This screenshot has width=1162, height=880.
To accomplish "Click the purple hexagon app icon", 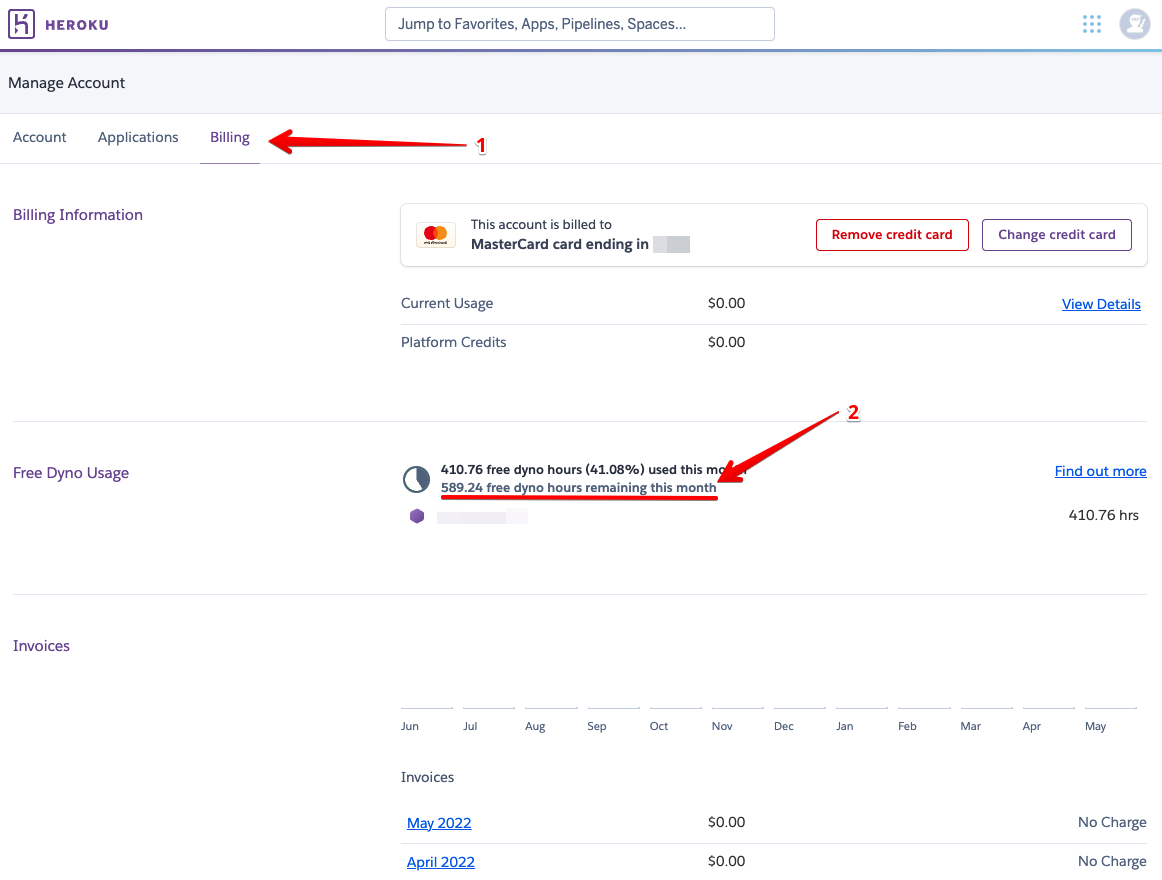I will click(x=417, y=516).
